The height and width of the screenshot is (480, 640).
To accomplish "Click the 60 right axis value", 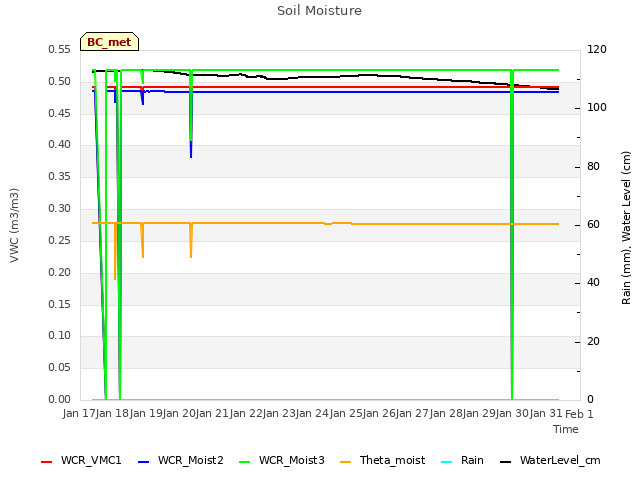I will click(593, 224).
